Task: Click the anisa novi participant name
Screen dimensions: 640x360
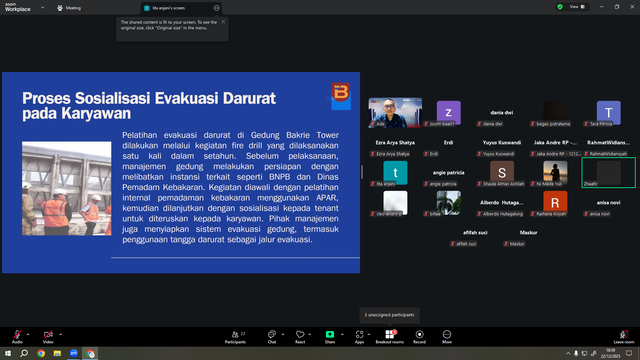Action: point(609,202)
